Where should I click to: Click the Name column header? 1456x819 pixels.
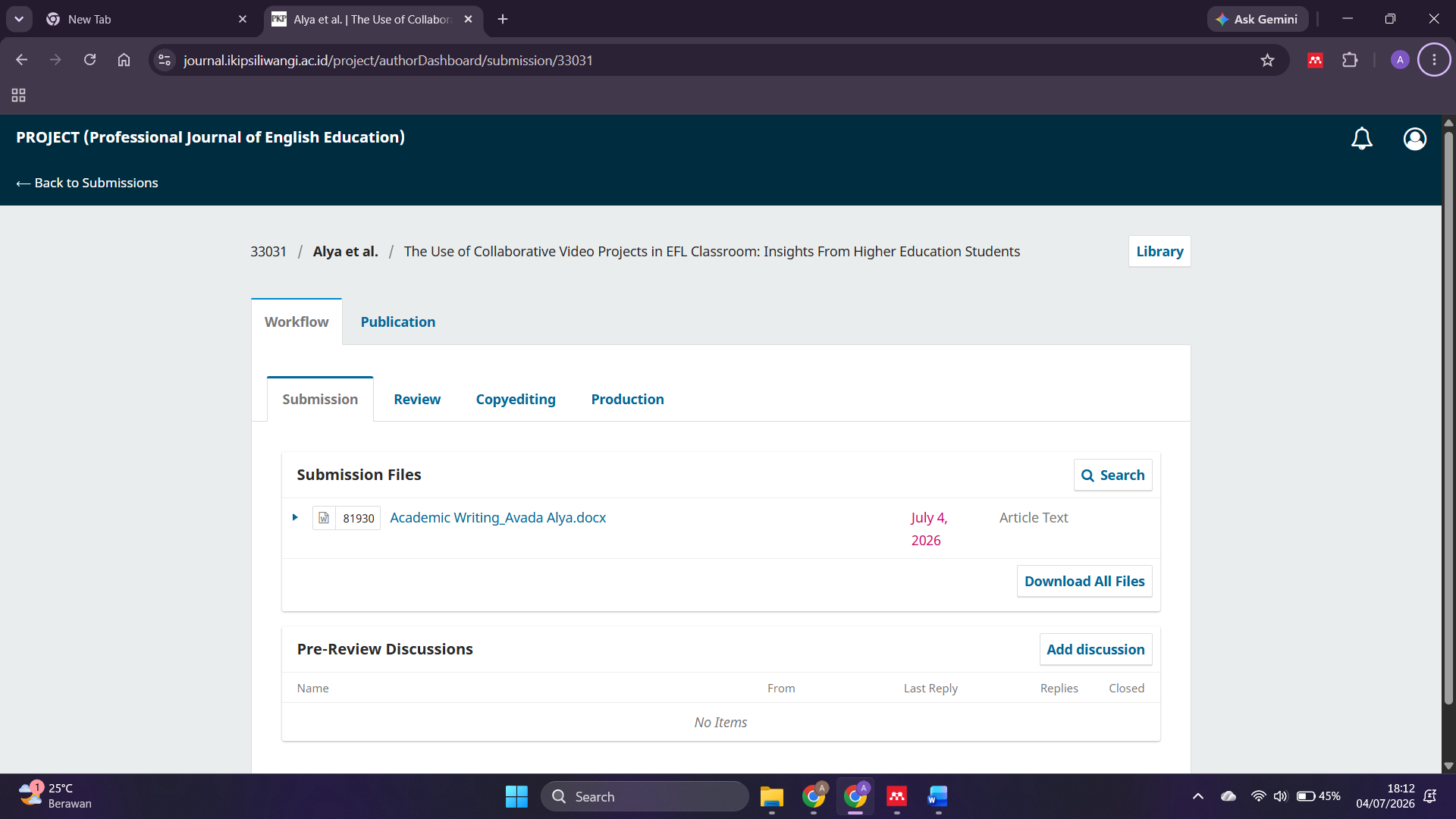coord(313,688)
